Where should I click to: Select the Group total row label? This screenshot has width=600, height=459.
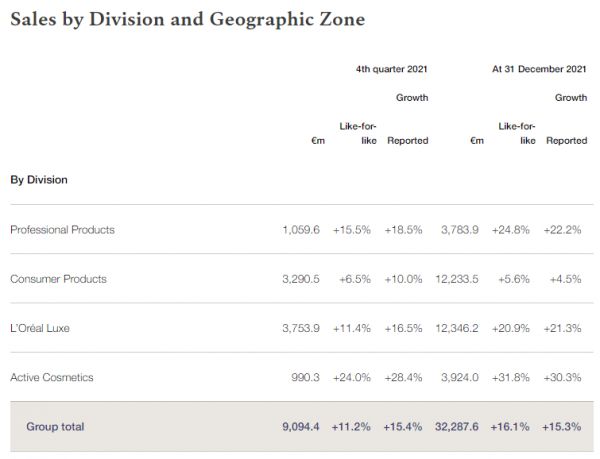pos(55,427)
